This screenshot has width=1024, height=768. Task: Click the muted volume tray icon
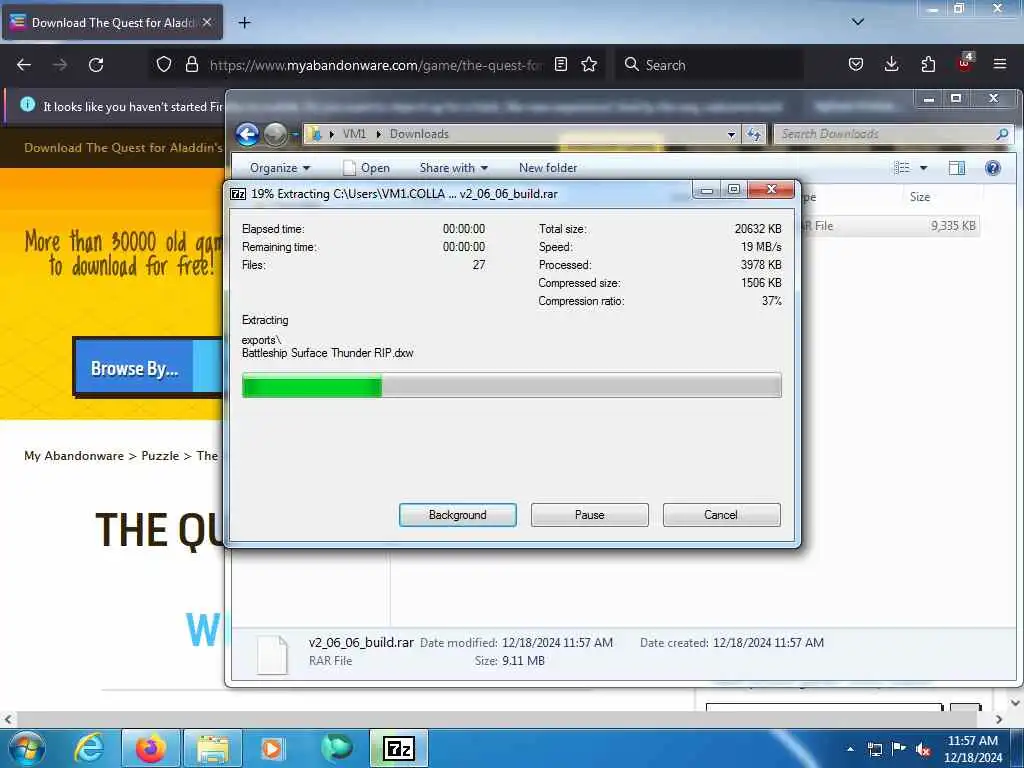coord(922,750)
